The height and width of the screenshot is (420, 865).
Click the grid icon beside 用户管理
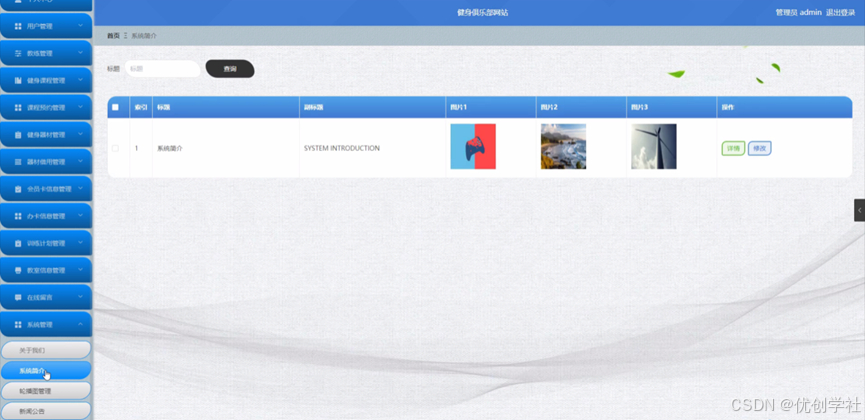pos(18,26)
